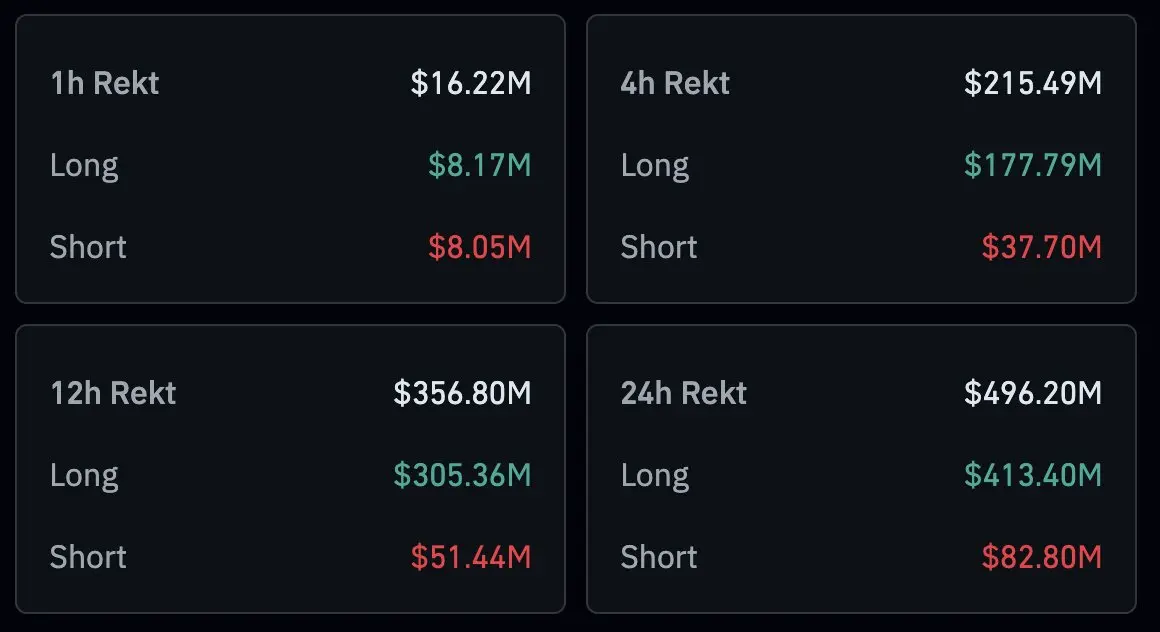Viewport: 1160px width, 632px height.
Task: Click the 12h Long value $305.36M
Action: click(x=462, y=475)
